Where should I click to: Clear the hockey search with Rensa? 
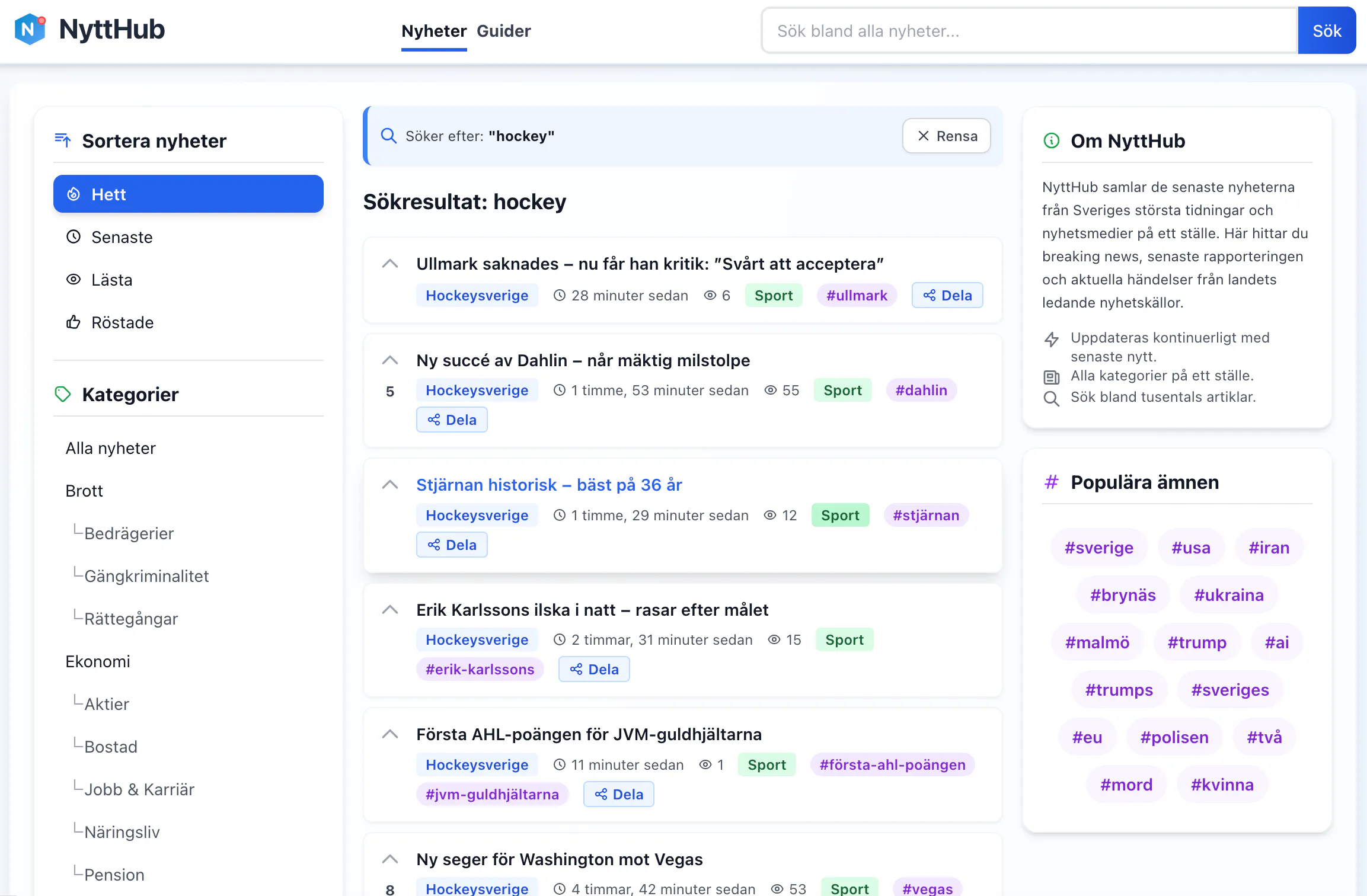pyautogui.click(x=946, y=136)
